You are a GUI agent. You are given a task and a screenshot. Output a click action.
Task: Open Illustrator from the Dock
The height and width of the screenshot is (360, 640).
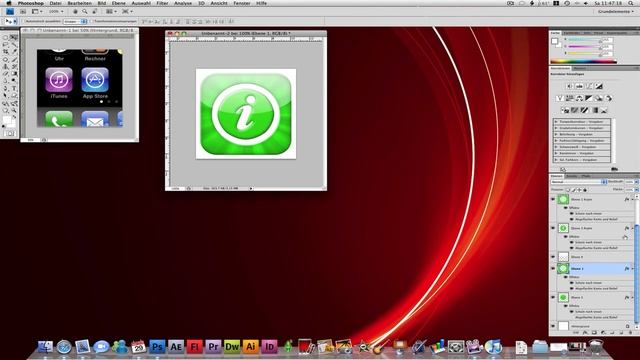(x=251, y=347)
